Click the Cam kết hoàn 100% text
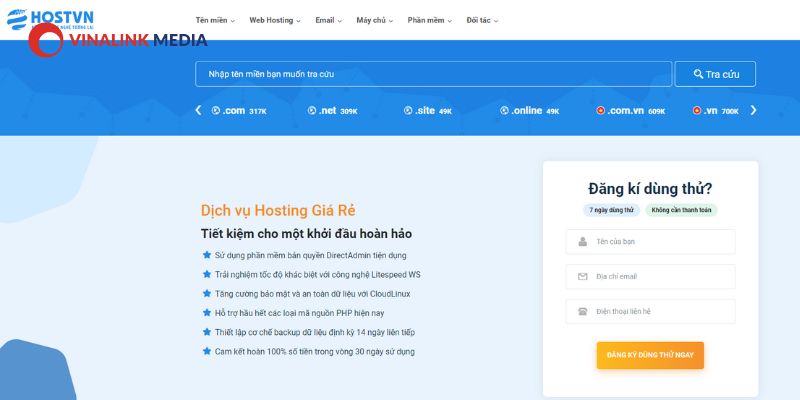The image size is (800, 400). click(314, 352)
